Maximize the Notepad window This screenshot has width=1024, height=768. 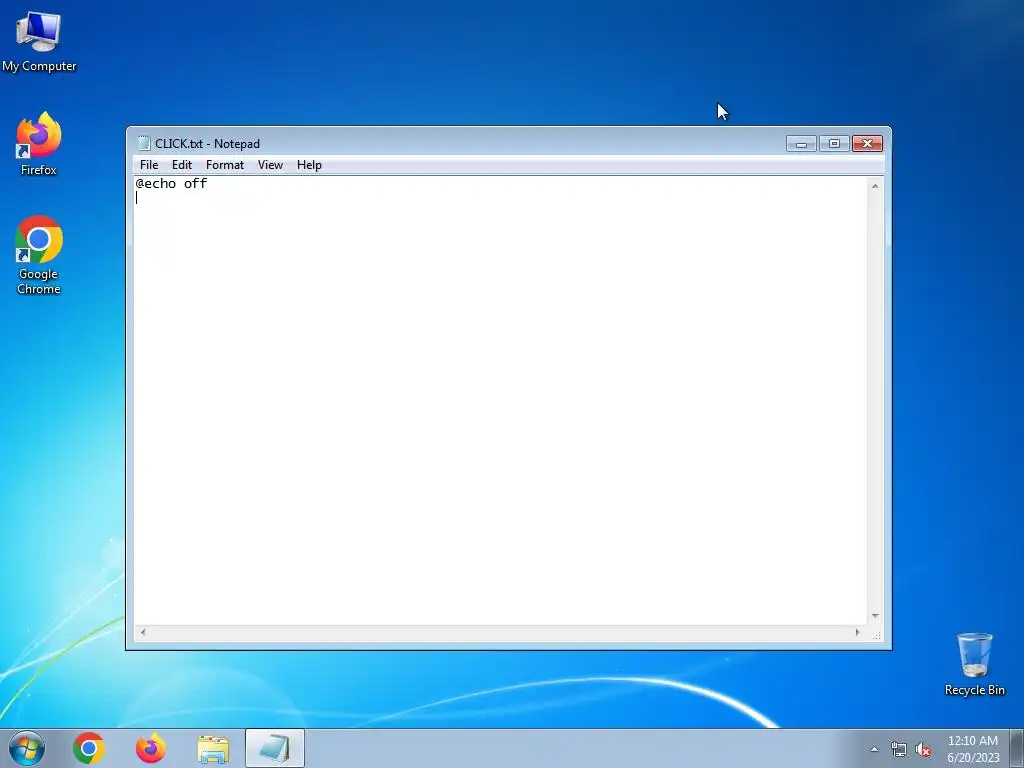coord(834,143)
